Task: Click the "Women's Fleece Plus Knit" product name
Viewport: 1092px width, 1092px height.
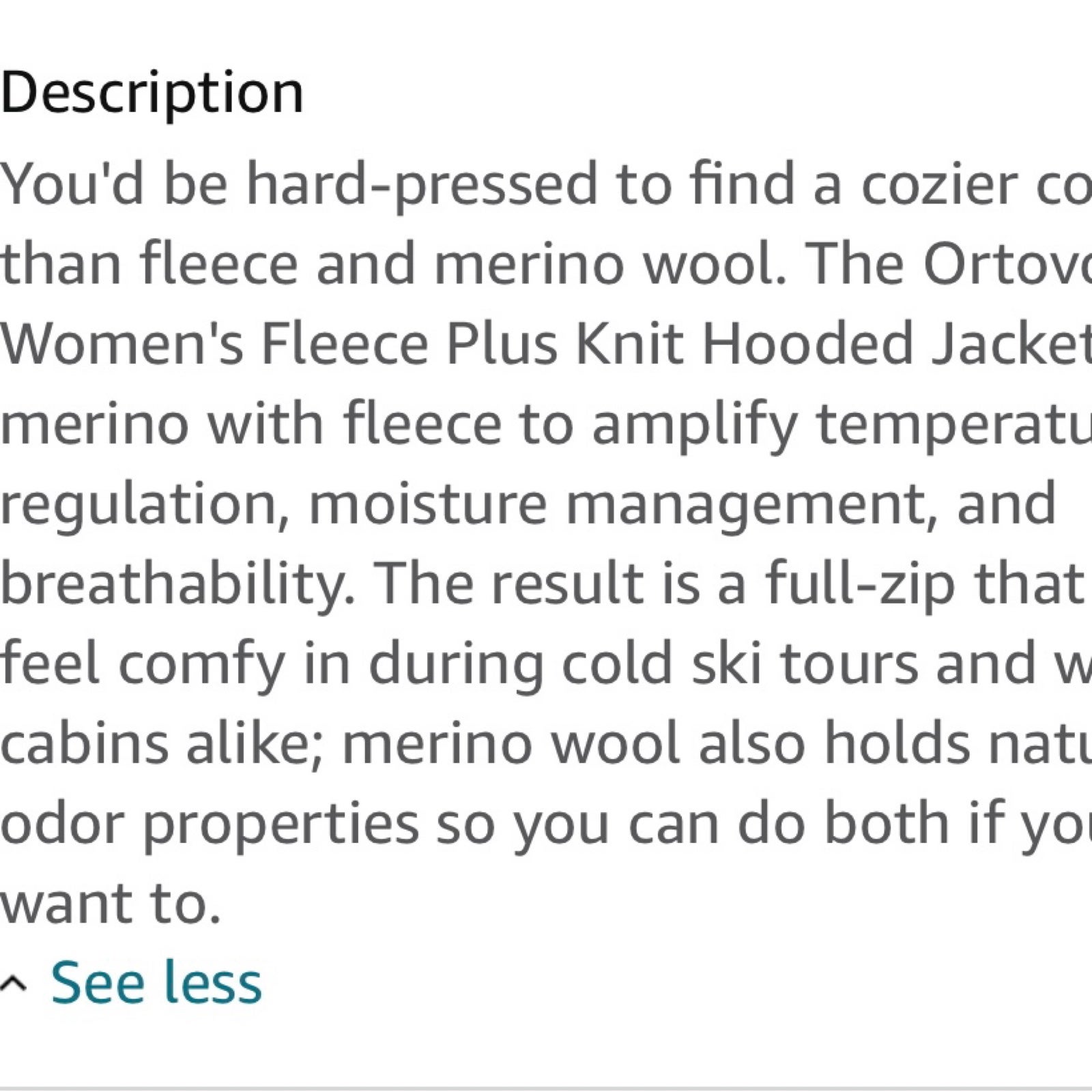Action: coord(342,343)
